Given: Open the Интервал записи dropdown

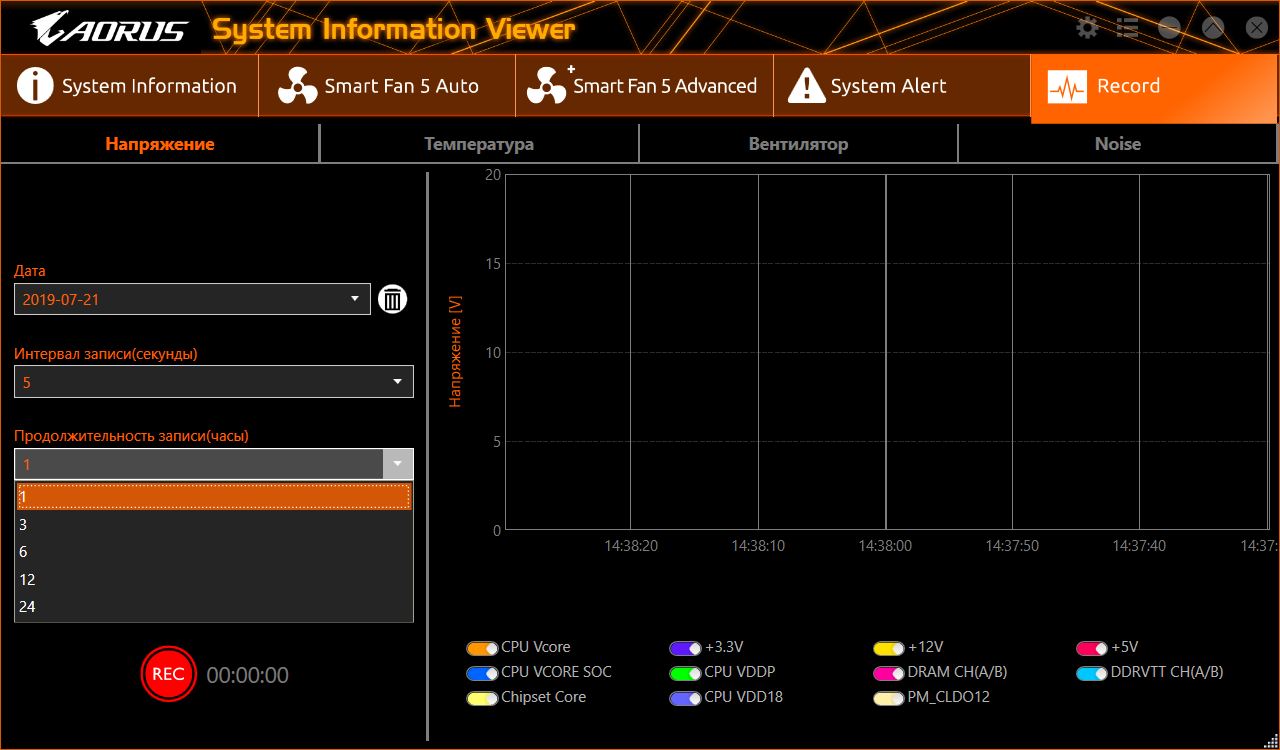Looking at the screenshot, I should click(x=214, y=381).
